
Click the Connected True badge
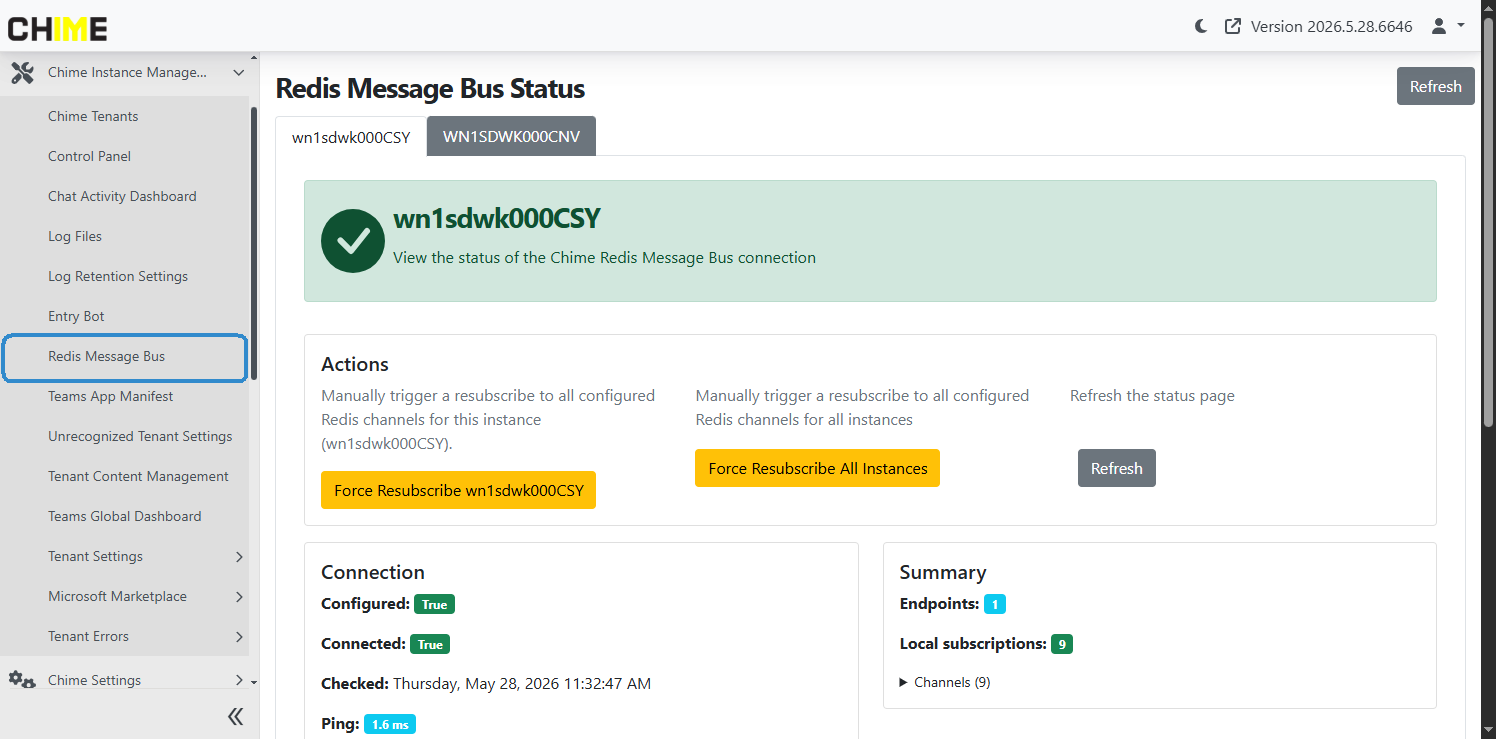coord(430,644)
